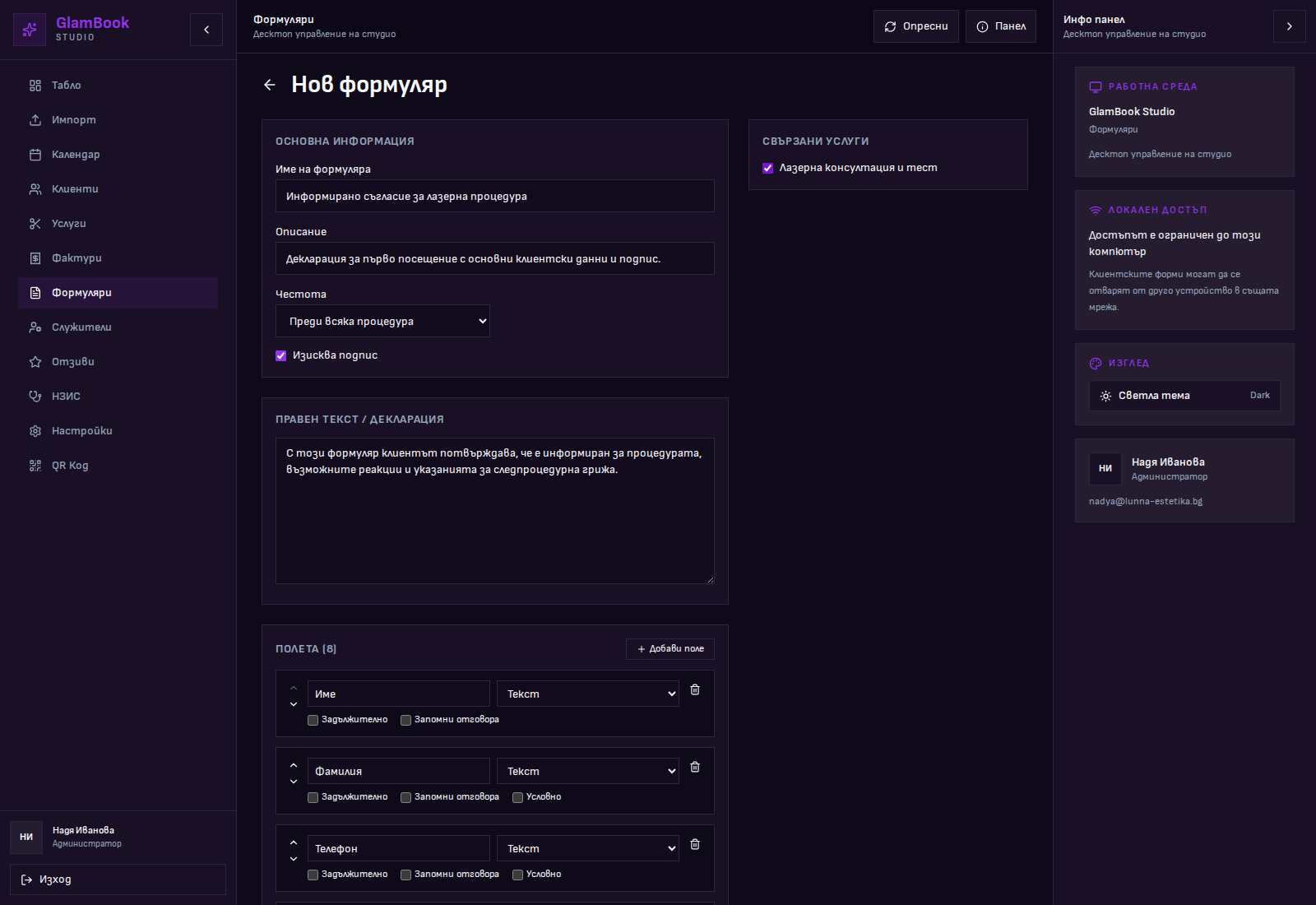1316x905 pixels.
Task: Click the refresh icon on the Опресни button
Action: pos(890,26)
